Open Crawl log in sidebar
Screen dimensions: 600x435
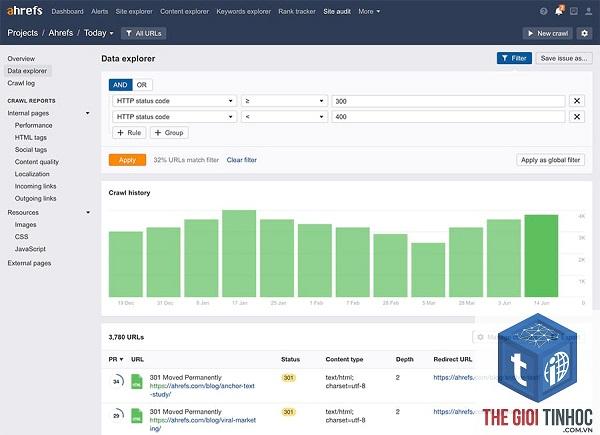(x=21, y=83)
